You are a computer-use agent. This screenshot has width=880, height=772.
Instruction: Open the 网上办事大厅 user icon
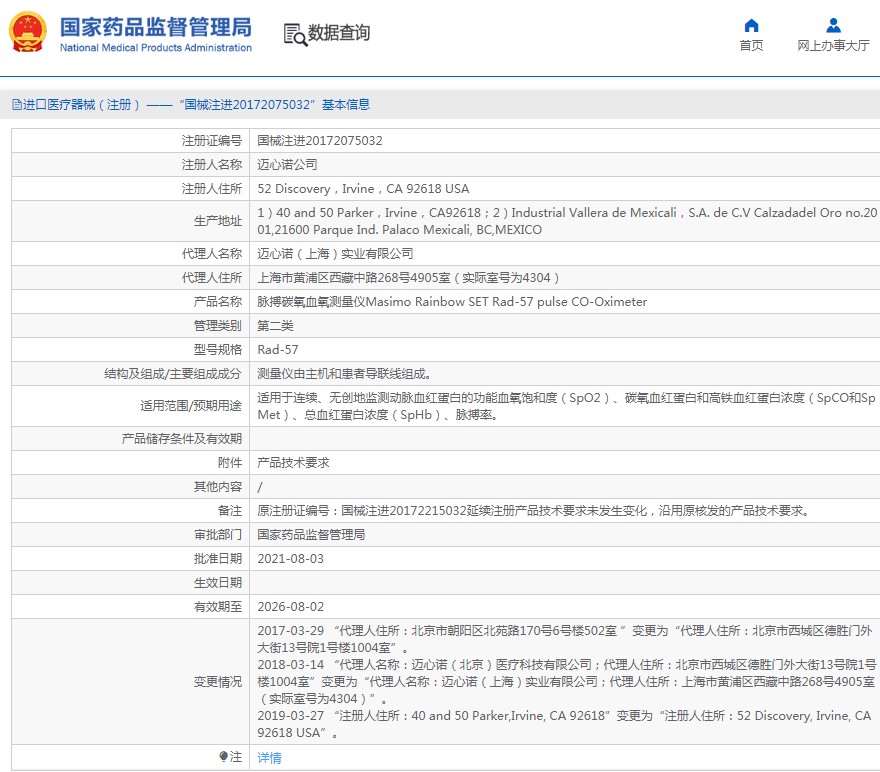(x=833, y=25)
